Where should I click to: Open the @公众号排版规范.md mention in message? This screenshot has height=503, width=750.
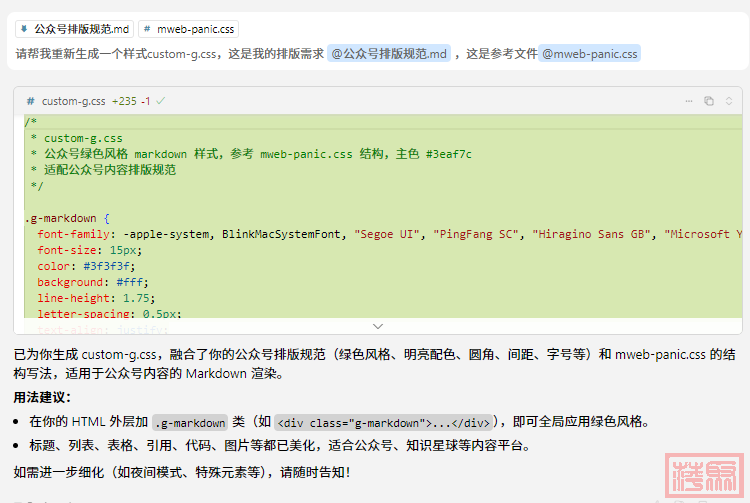[389, 53]
